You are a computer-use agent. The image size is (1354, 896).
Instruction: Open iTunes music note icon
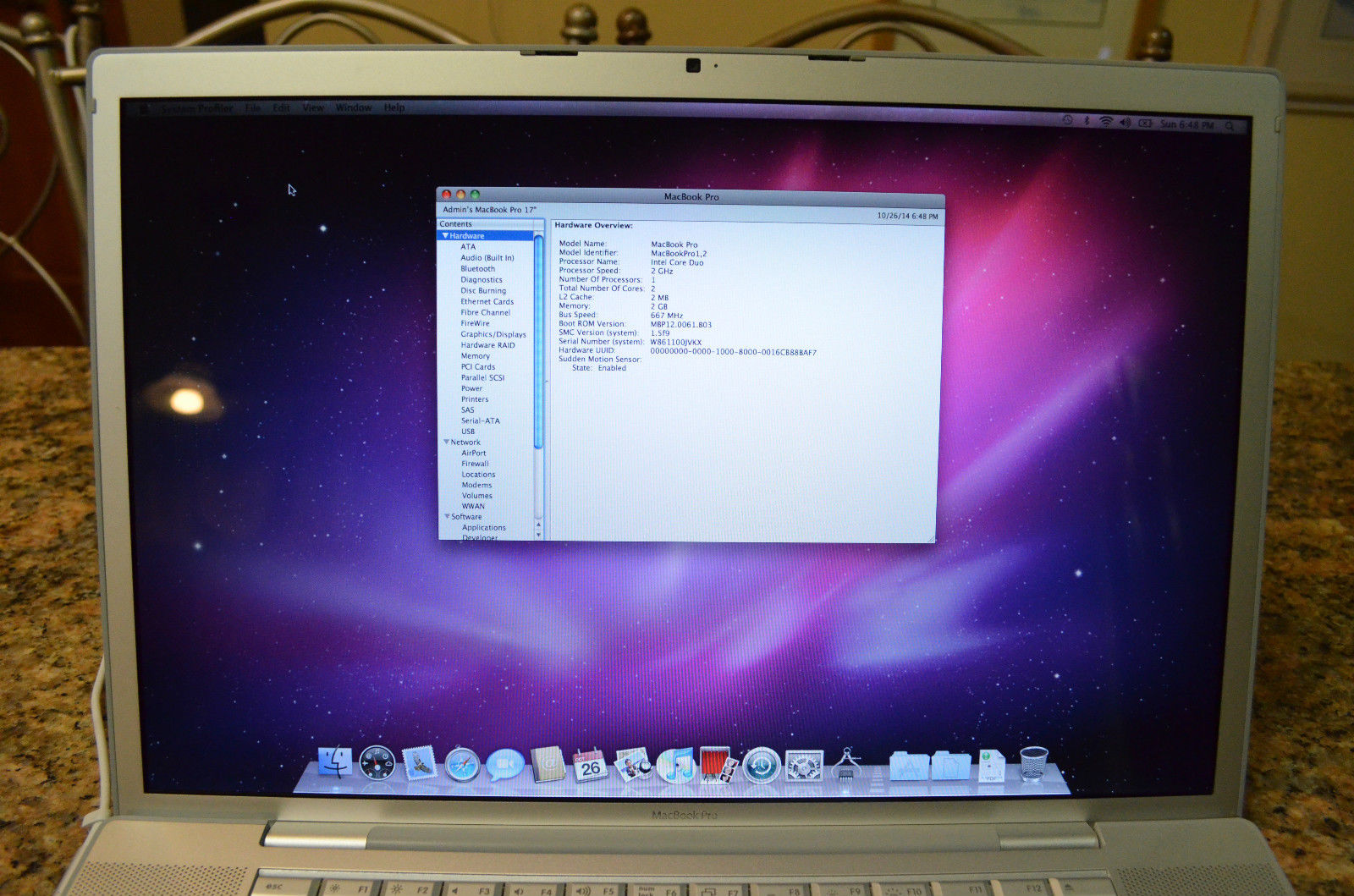(x=675, y=765)
